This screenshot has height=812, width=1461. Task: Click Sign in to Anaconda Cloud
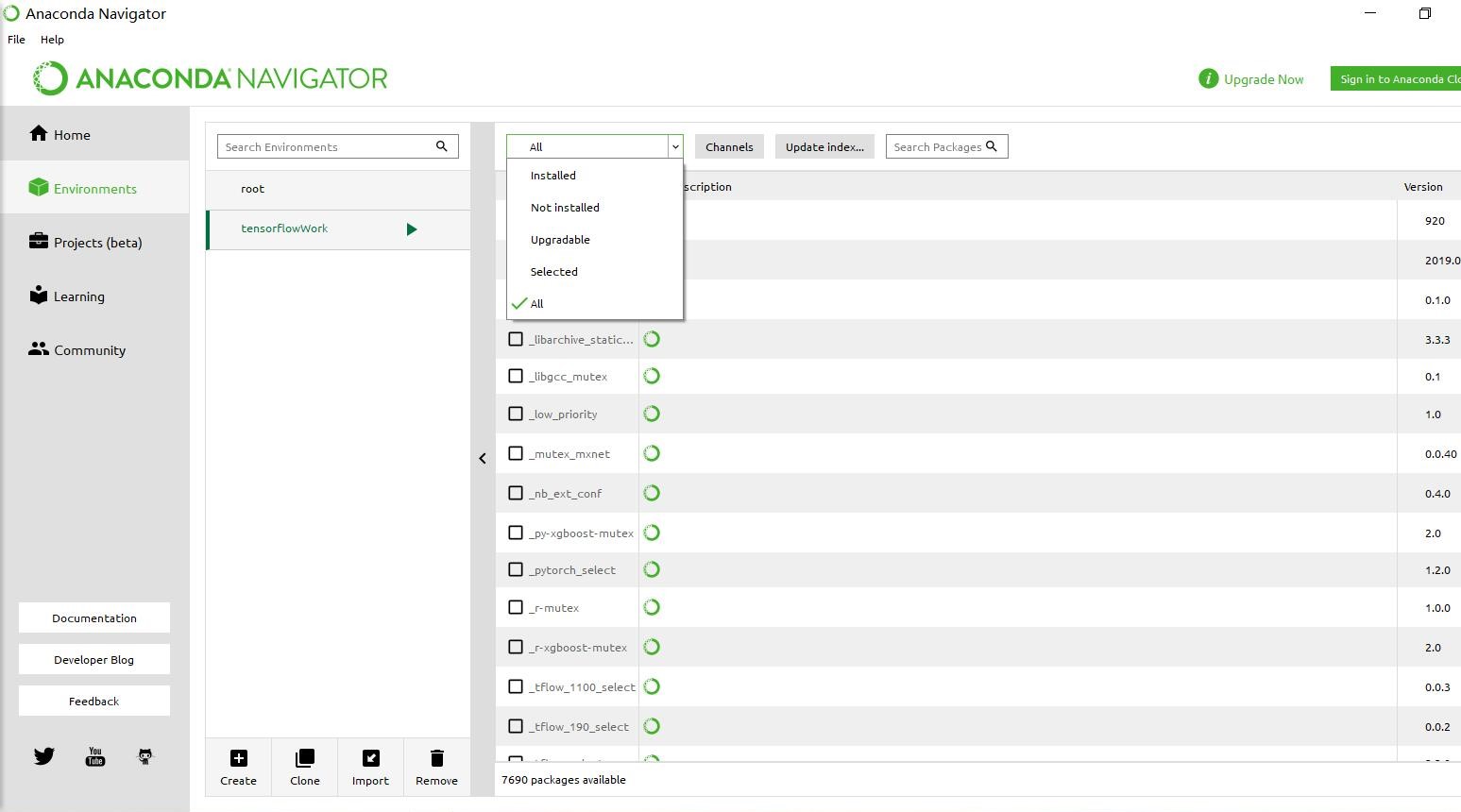click(1396, 78)
